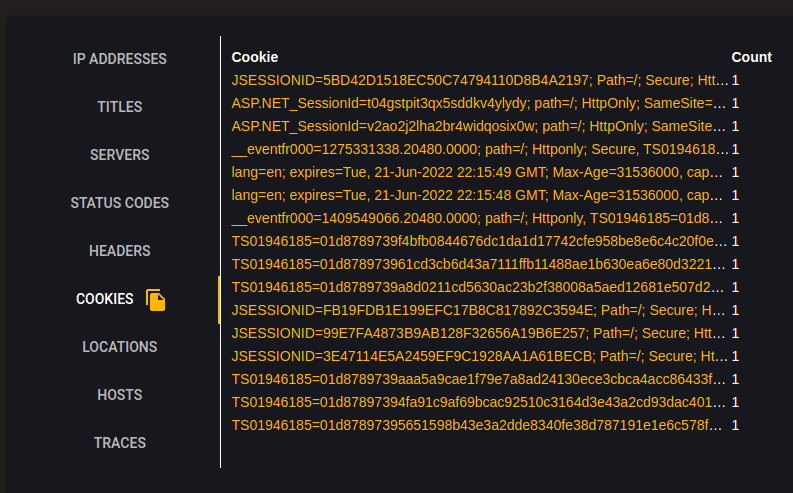Screen dimensions: 793x493
Task: Open the Hosts tab
Action: (120, 395)
